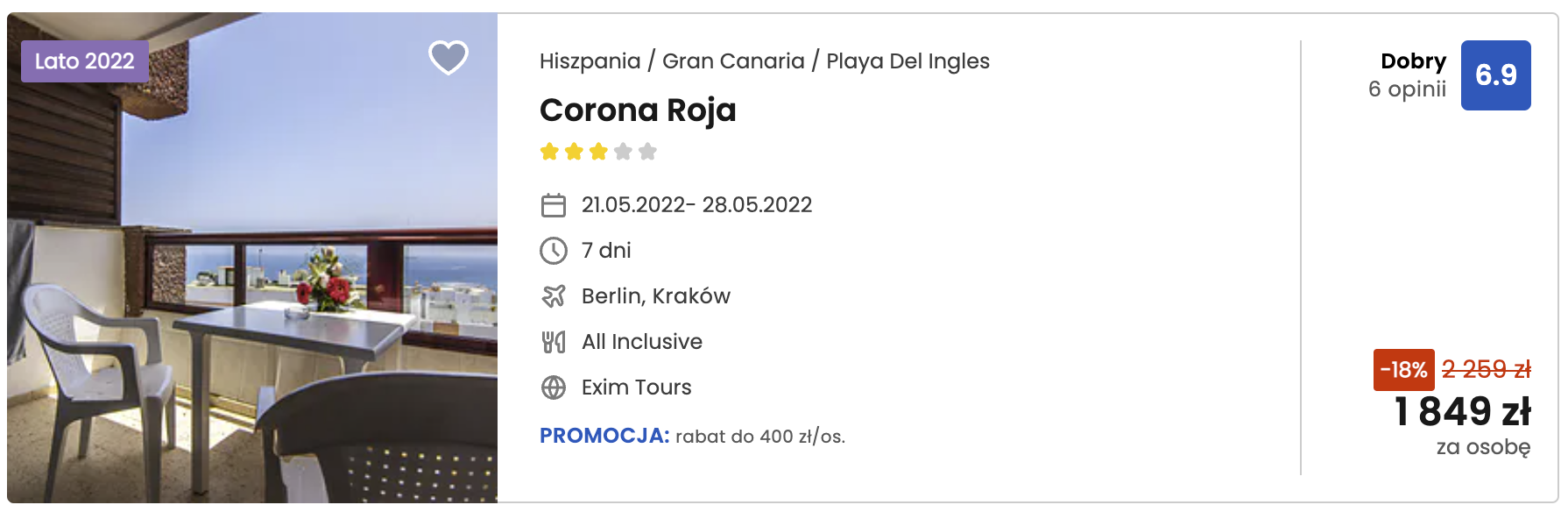1568x512 pixels.
Task: Click the blue 6.9 rating badge
Action: click(1496, 75)
